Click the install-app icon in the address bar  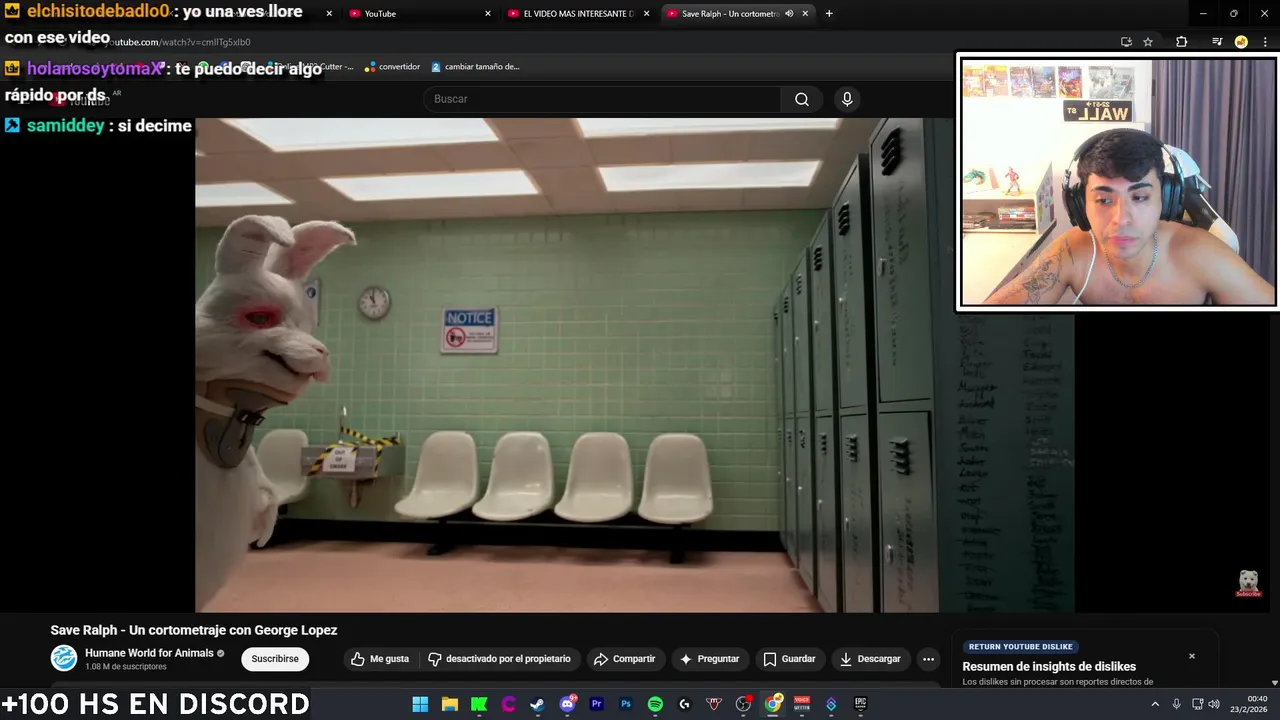[x=1126, y=42]
